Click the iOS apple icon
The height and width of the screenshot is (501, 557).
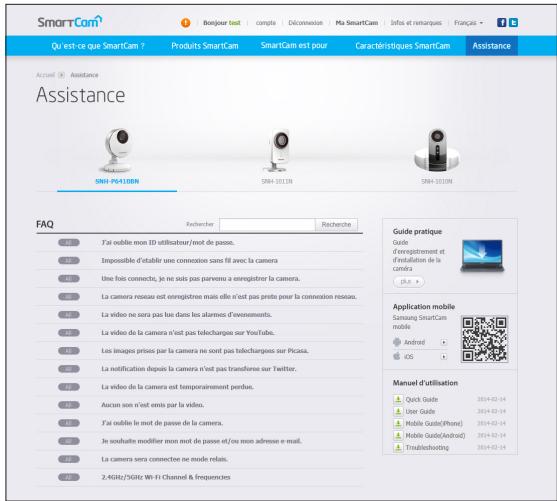click(x=397, y=356)
